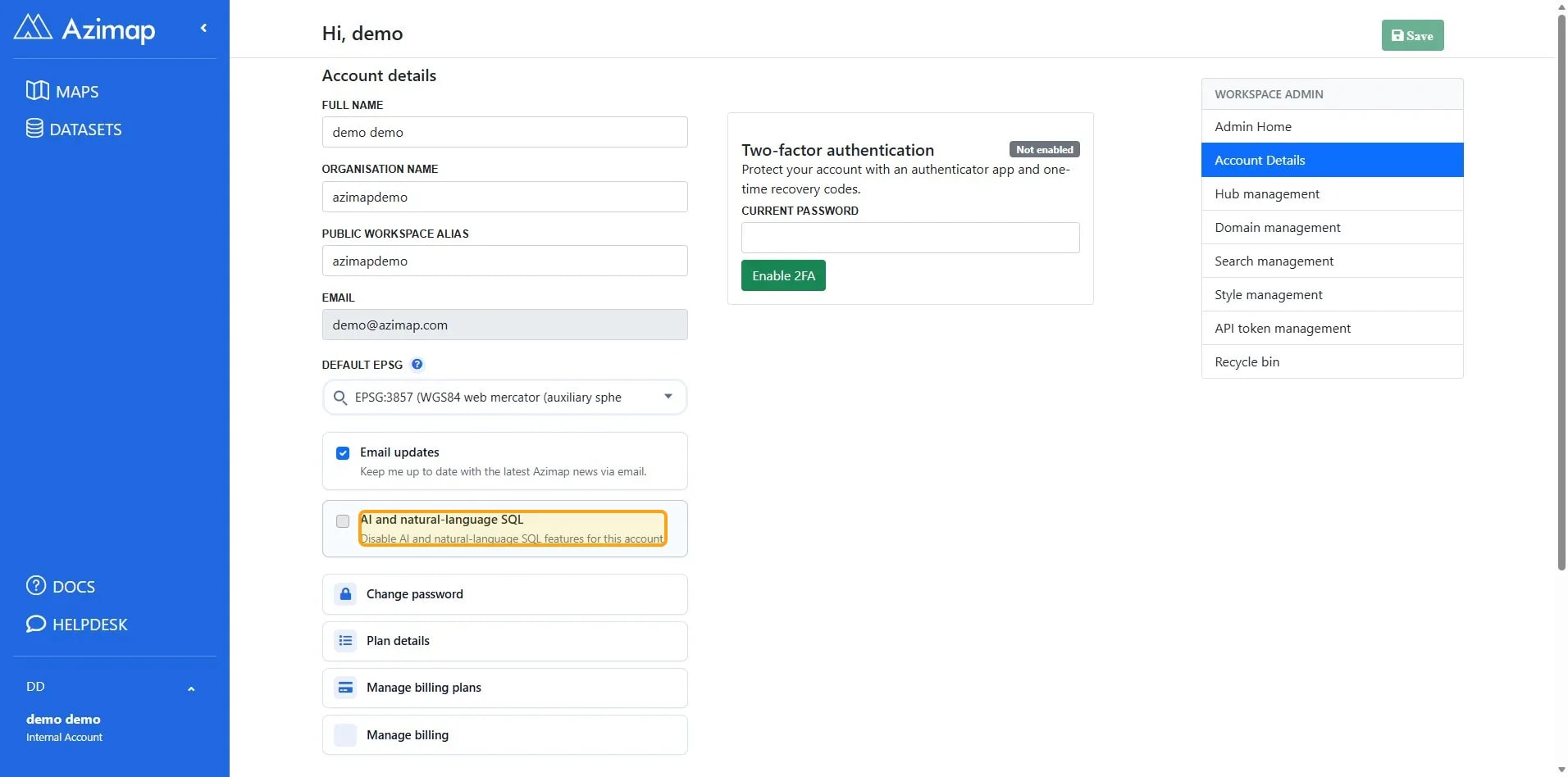Open Manage billing plans

504,688
